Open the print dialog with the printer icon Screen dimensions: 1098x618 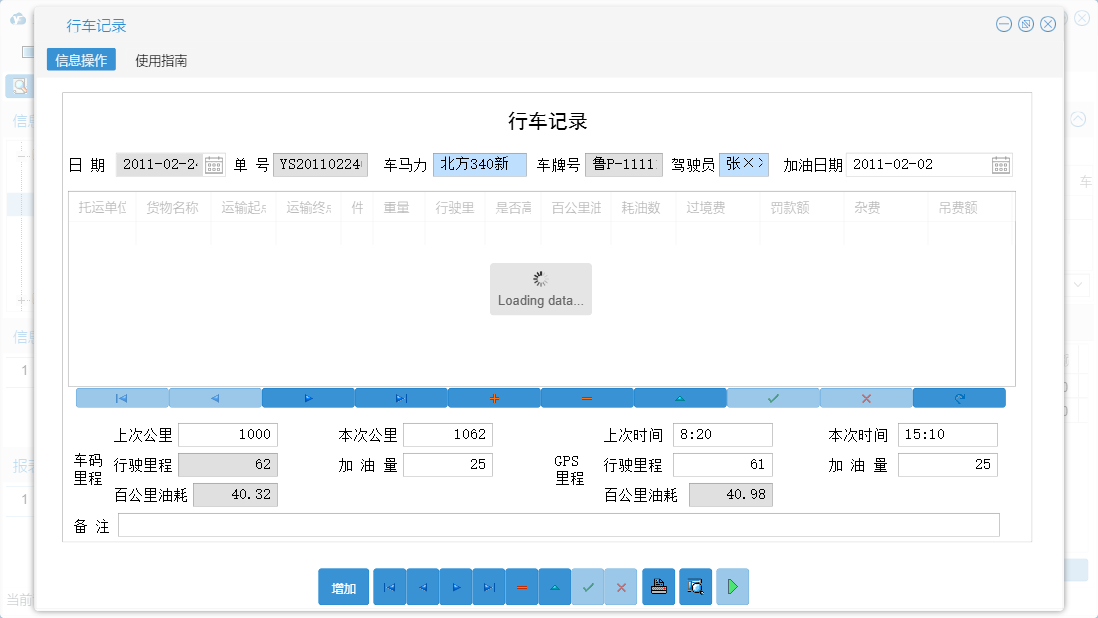(x=658, y=587)
